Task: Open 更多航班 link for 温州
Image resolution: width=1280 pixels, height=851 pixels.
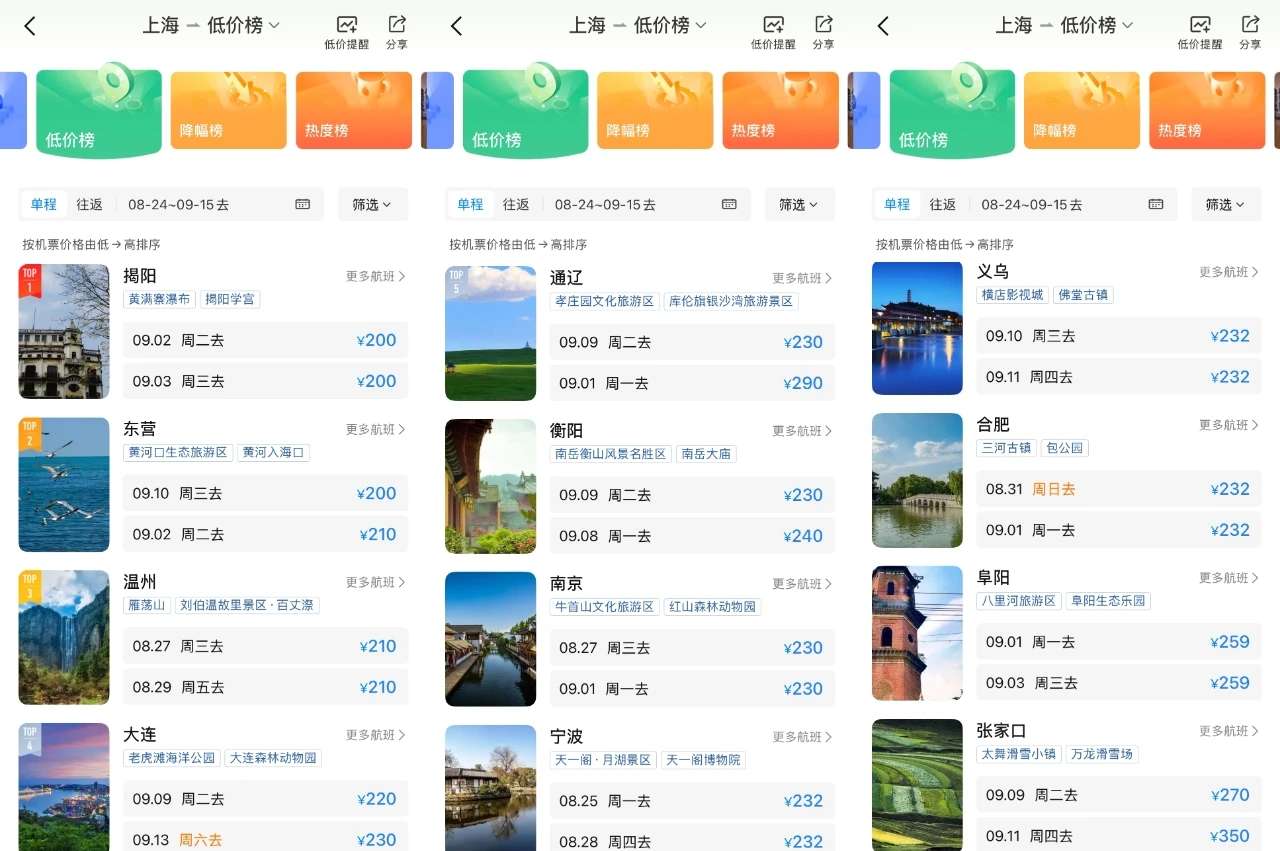Action: 376,583
